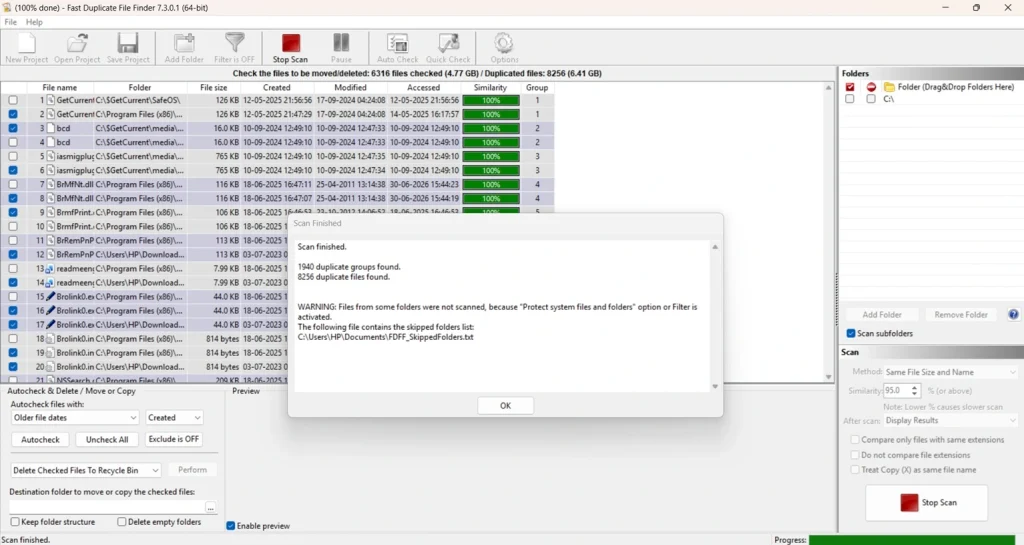Image resolution: width=1024 pixels, height=545 pixels.
Task: Uncheck row 8 BrMfNt.dll checkbox
Action: click(x=13, y=198)
